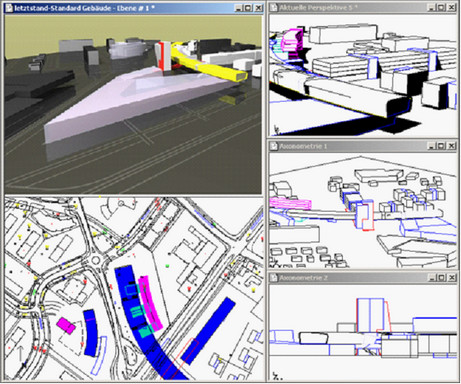The width and height of the screenshot is (461, 384).
Task: Click the document icon of Aktuelle Perspektive 5
Action: pyautogui.click(x=274, y=7)
